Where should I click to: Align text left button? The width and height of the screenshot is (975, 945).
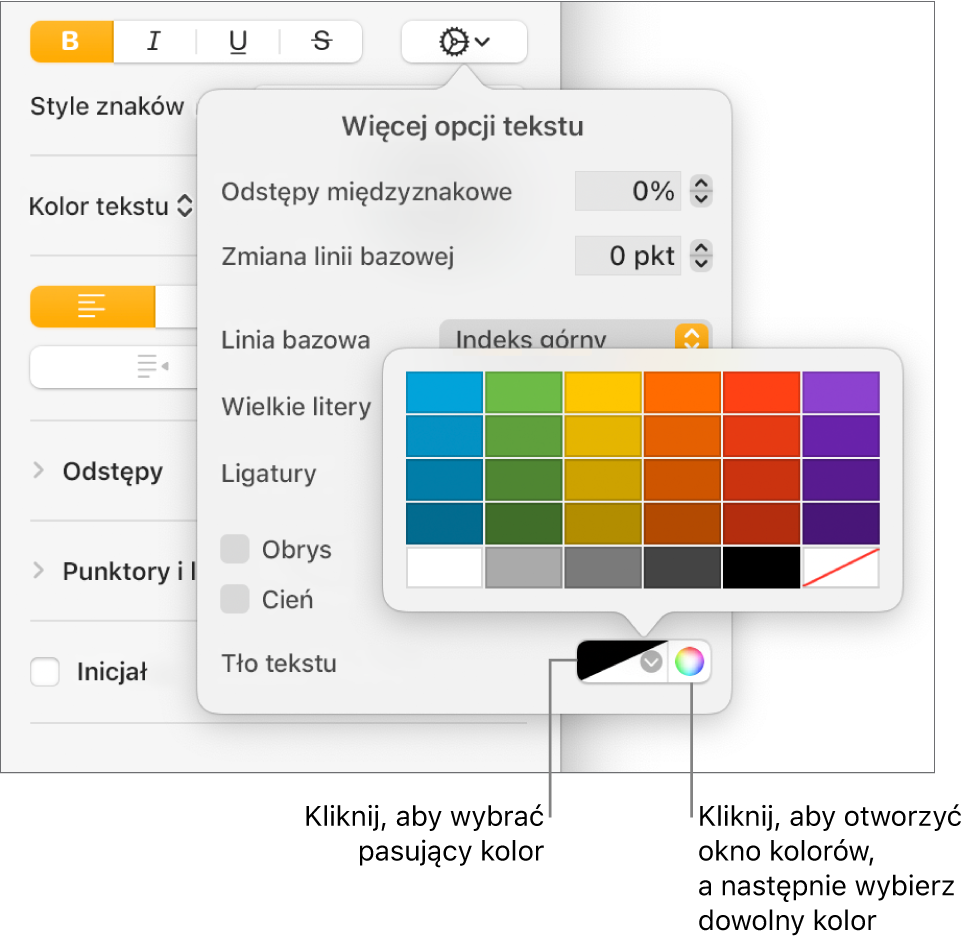click(92, 307)
